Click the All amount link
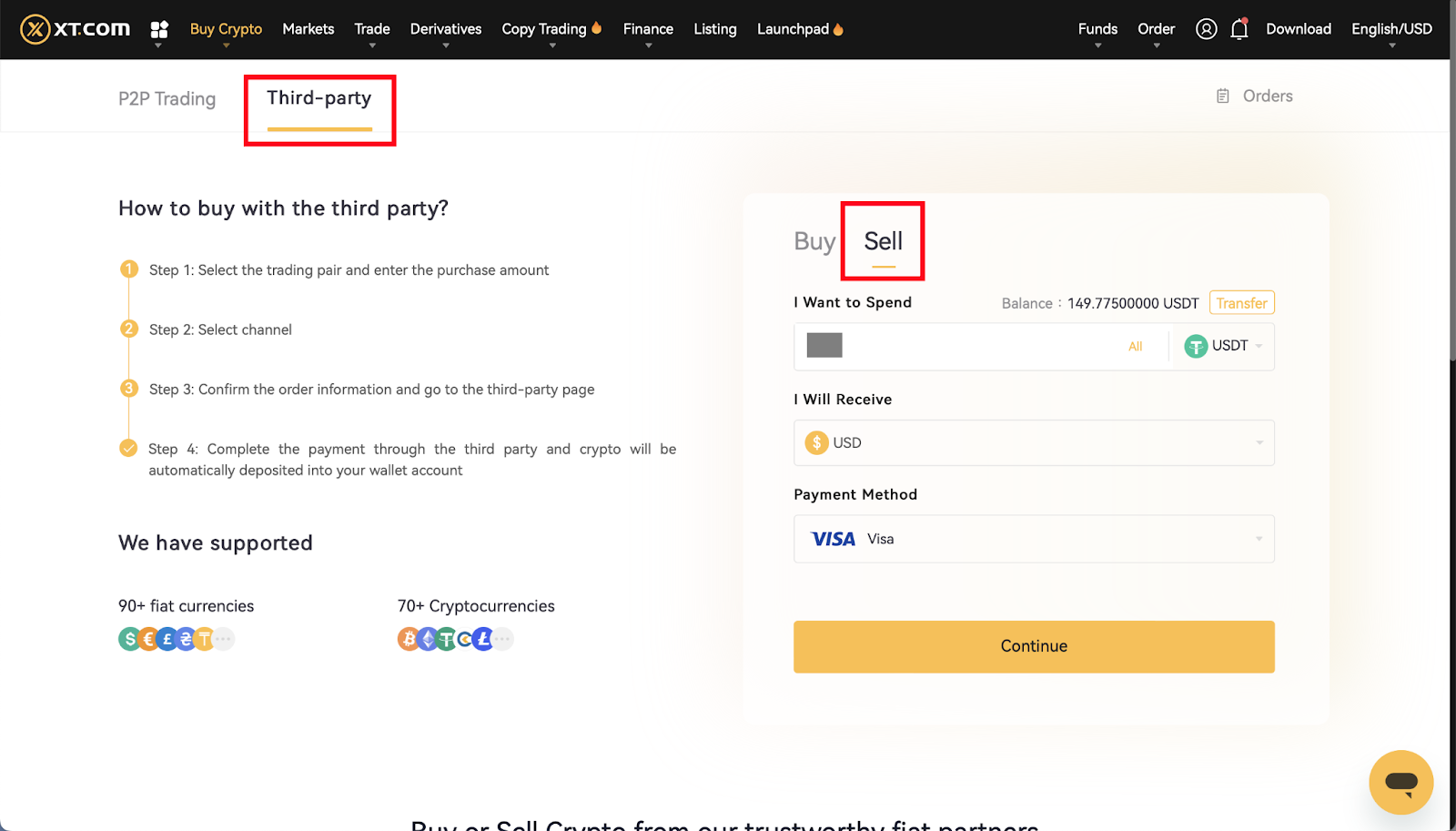1456x831 pixels. [1135, 347]
